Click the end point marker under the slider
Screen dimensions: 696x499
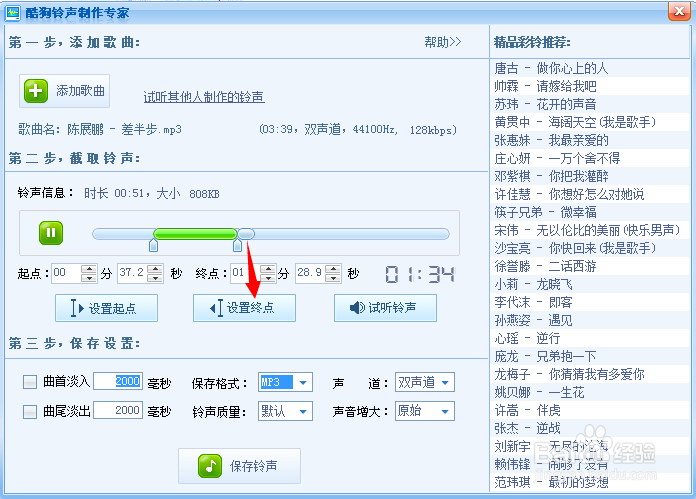pos(237,245)
